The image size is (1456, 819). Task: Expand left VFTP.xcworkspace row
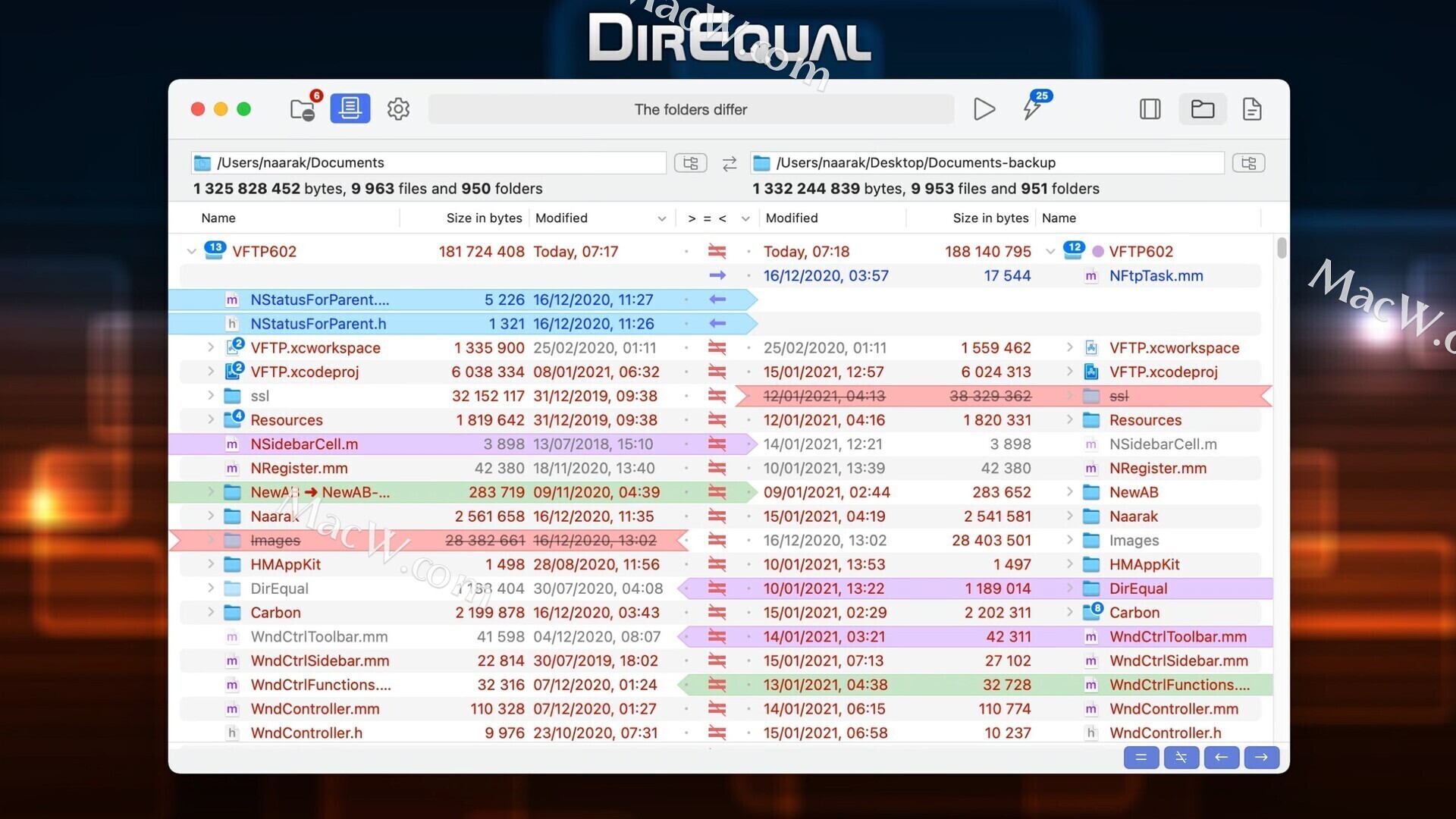tap(211, 347)
